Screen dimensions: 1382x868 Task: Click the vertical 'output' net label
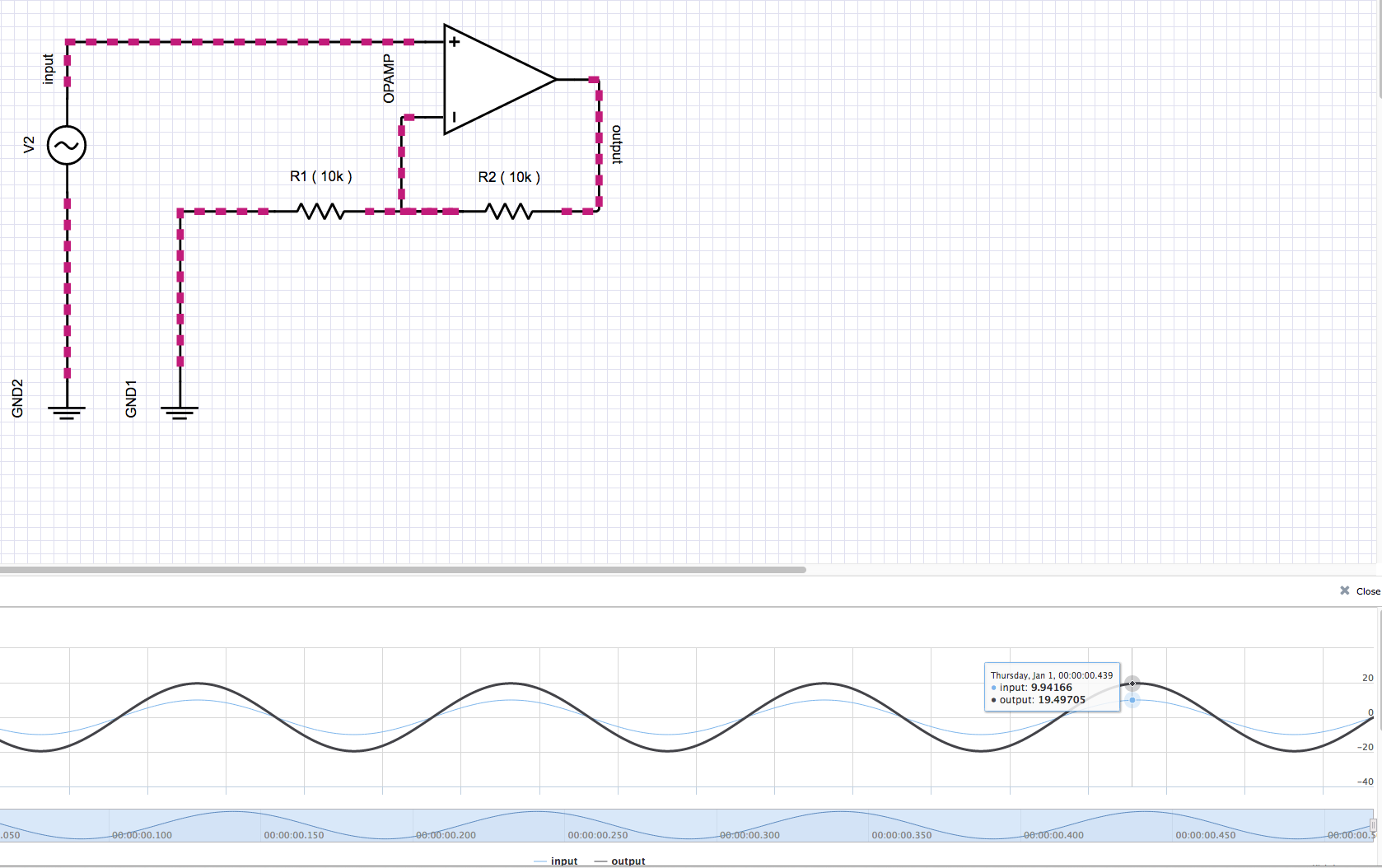click(x=617, y=145)
